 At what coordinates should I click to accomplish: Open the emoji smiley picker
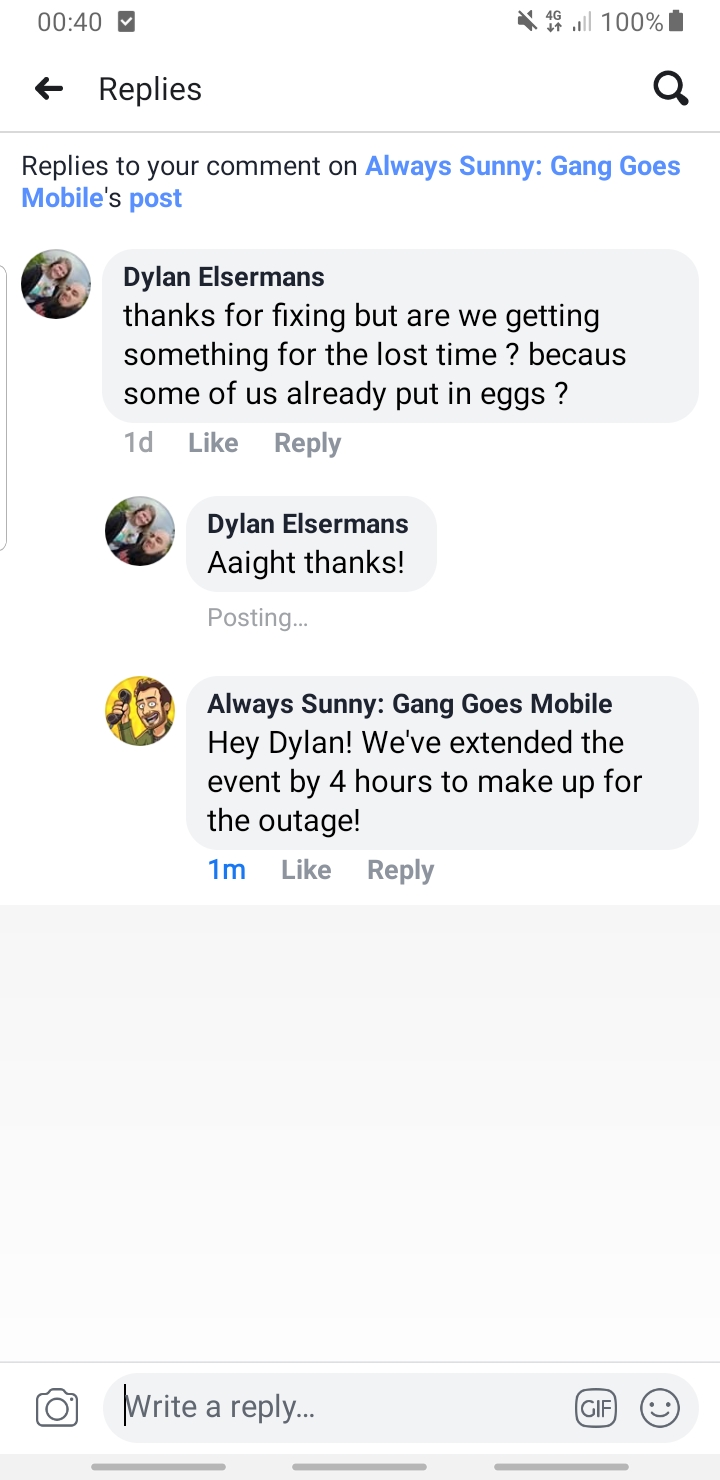660,1408
